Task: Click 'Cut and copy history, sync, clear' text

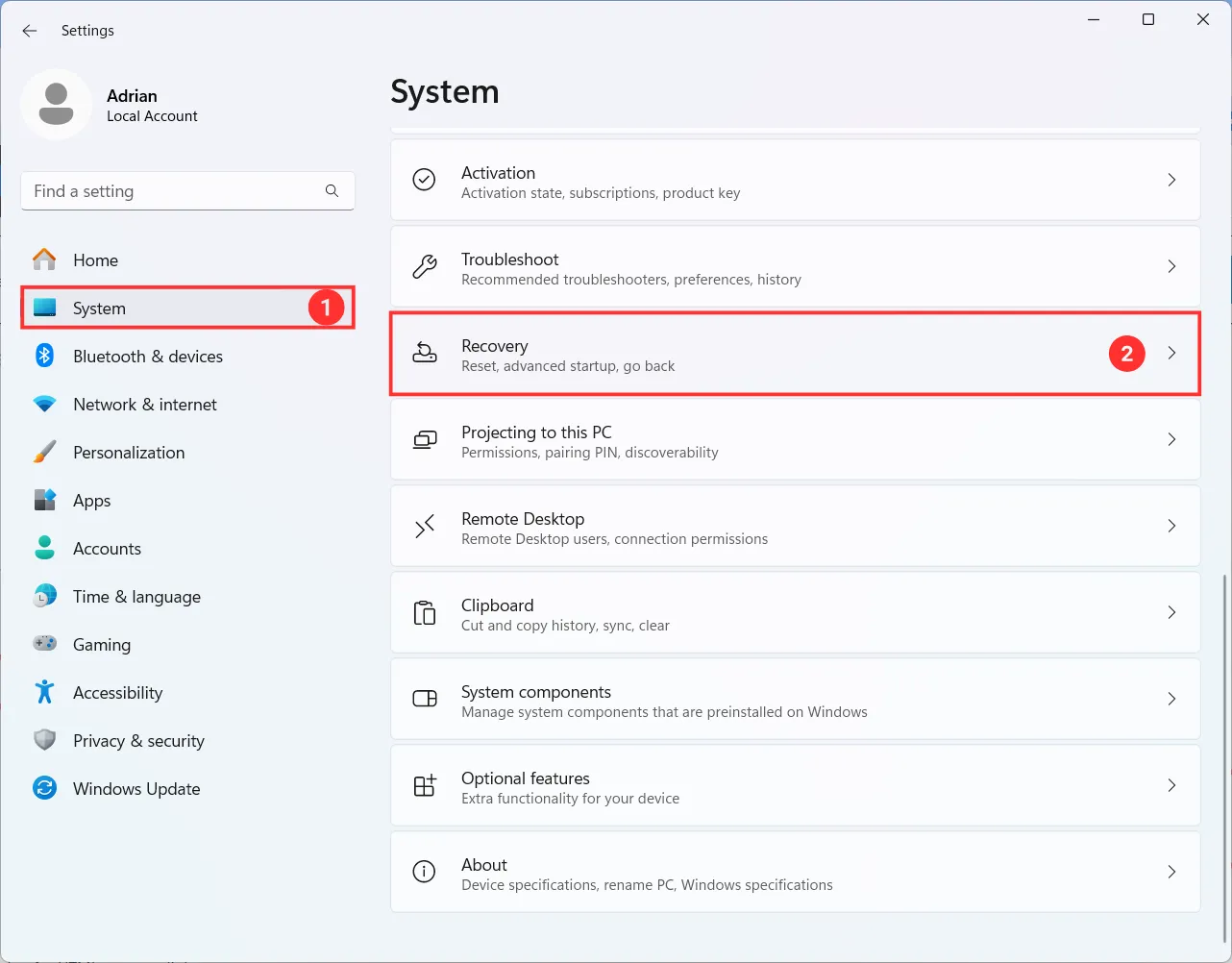Action: (565, 626)
